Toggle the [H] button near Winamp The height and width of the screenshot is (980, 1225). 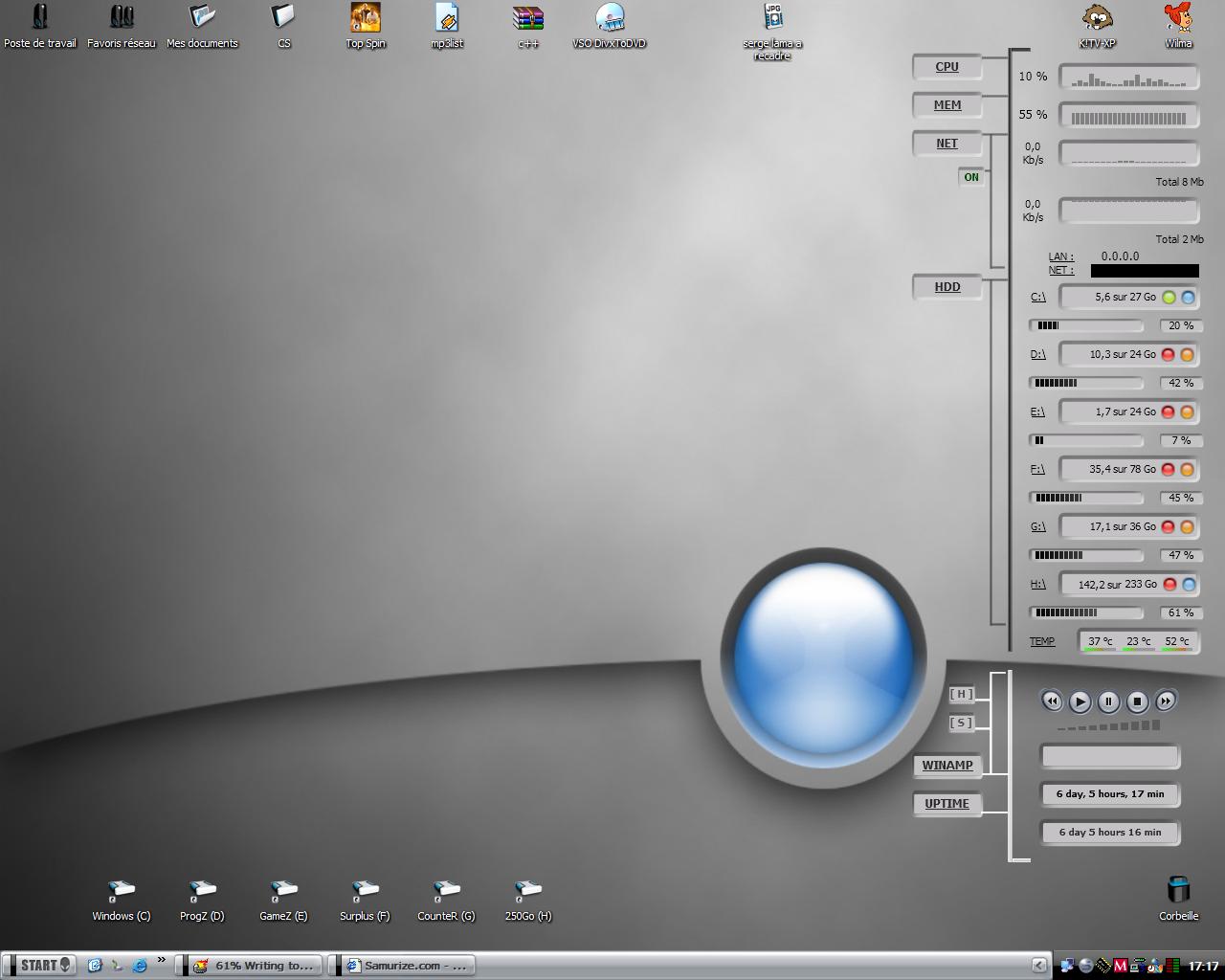tap(961, 695)
